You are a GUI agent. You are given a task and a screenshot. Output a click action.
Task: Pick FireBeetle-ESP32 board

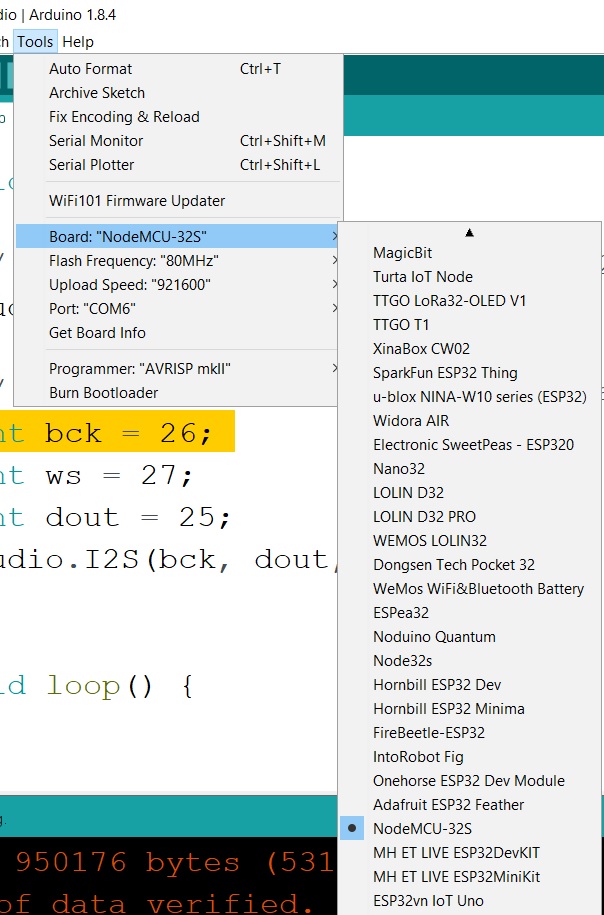469,732
